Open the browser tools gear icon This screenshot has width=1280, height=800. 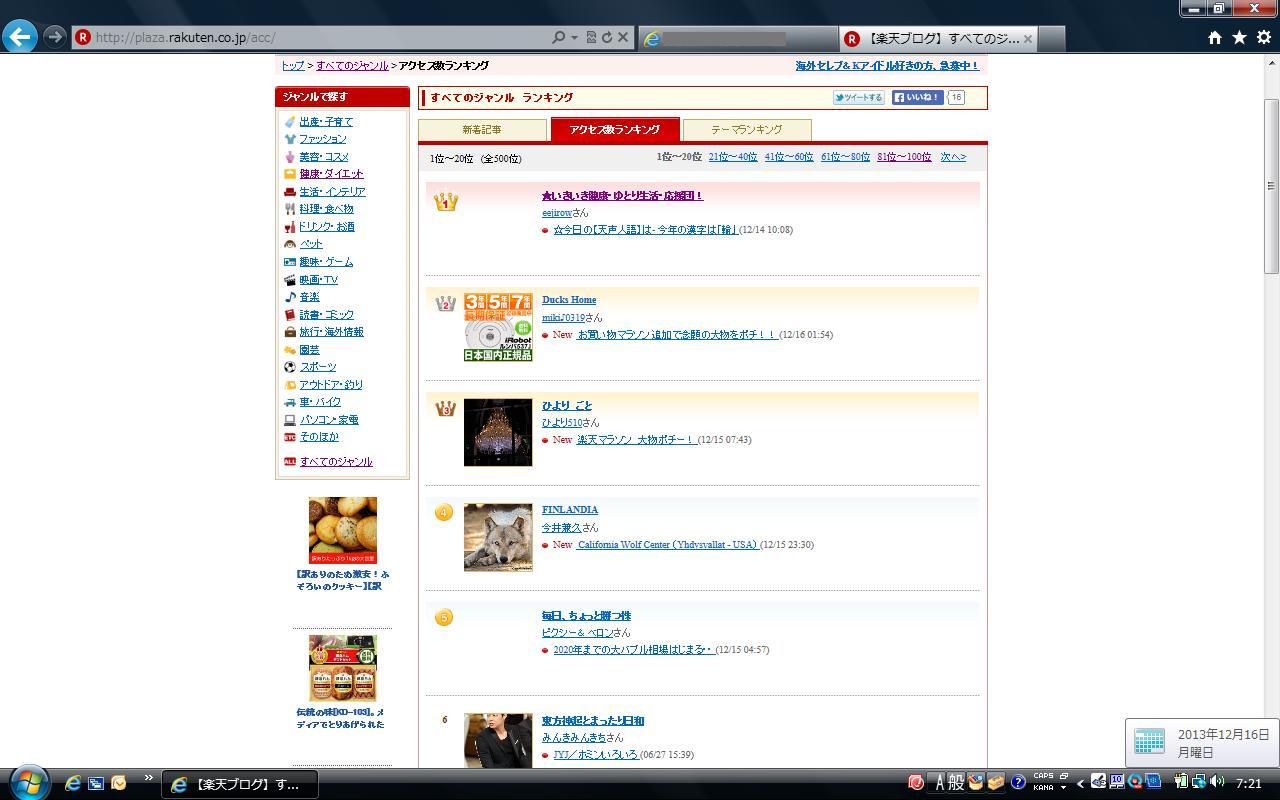(x=1264, y=38)
